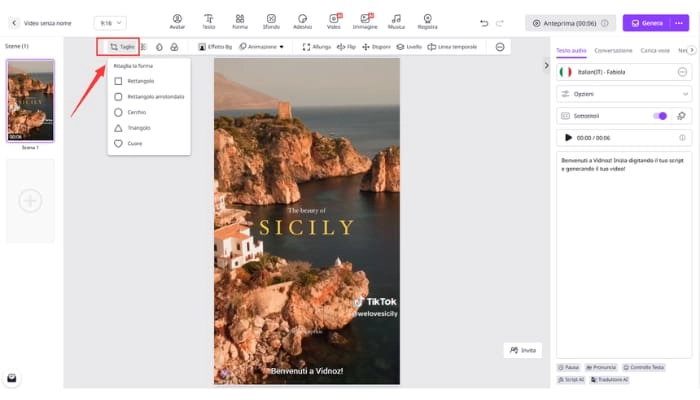700x400 pixels.
Task: Select the Testo tool
Action: [208, 21]
